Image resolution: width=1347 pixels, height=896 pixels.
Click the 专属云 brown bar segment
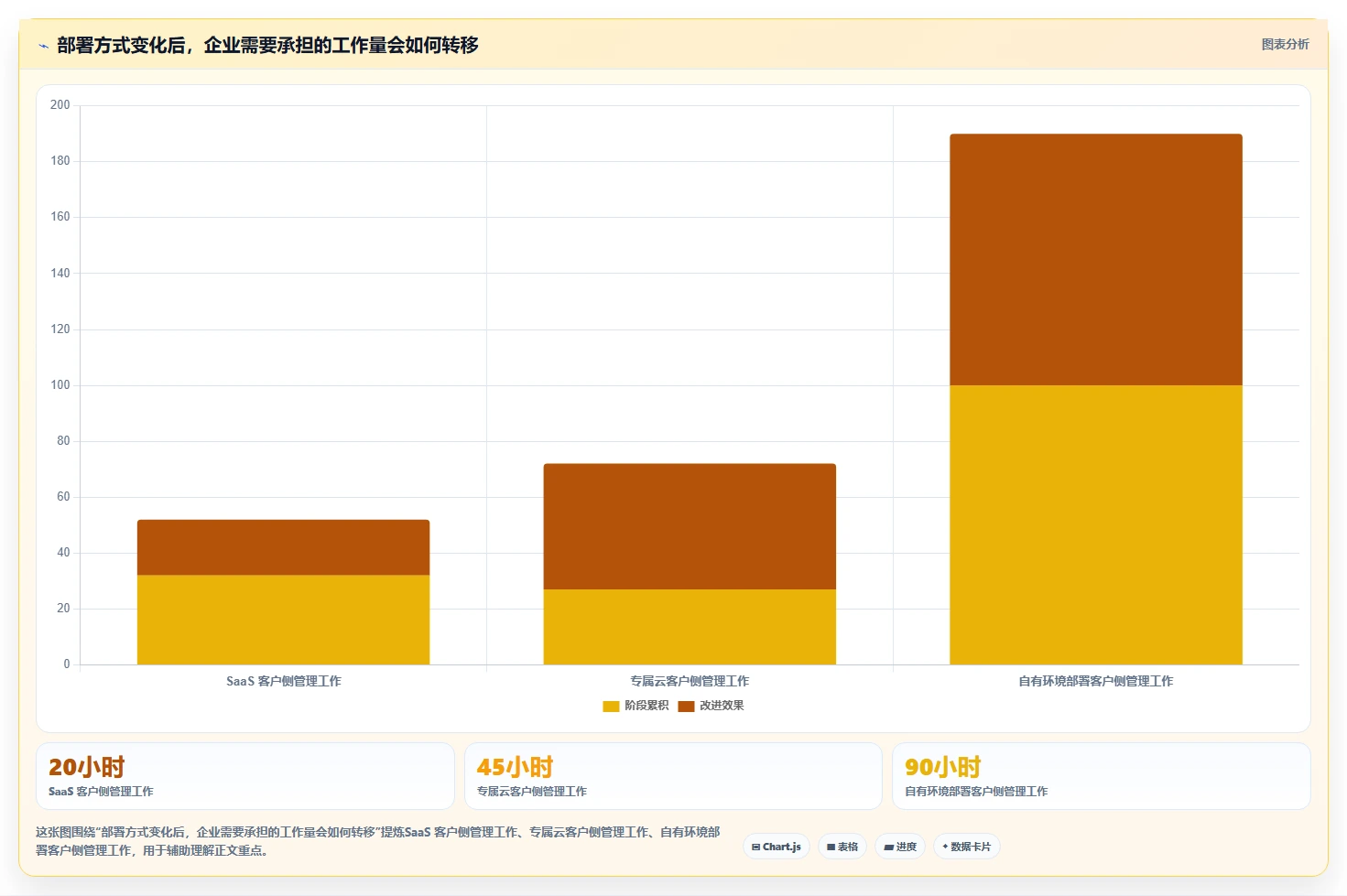pos(690,526)
